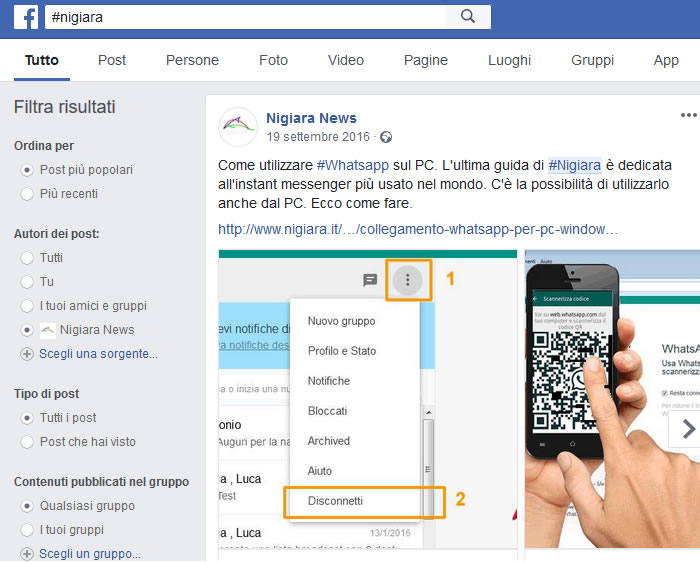Click the plus icon beside Scegli una sorgente
The image size is (700, 562).
pyautogui.click(x=26, y=354)
